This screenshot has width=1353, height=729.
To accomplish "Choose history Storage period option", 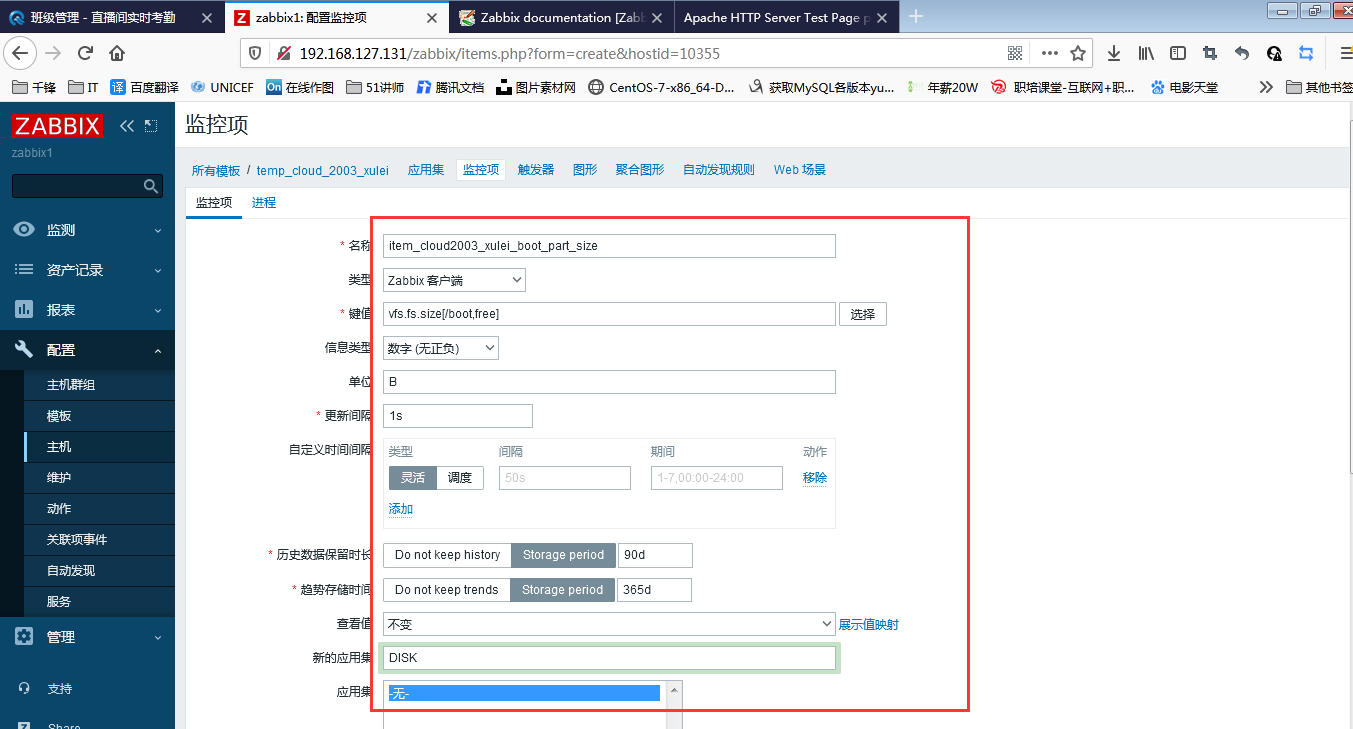I will [563, 555].
